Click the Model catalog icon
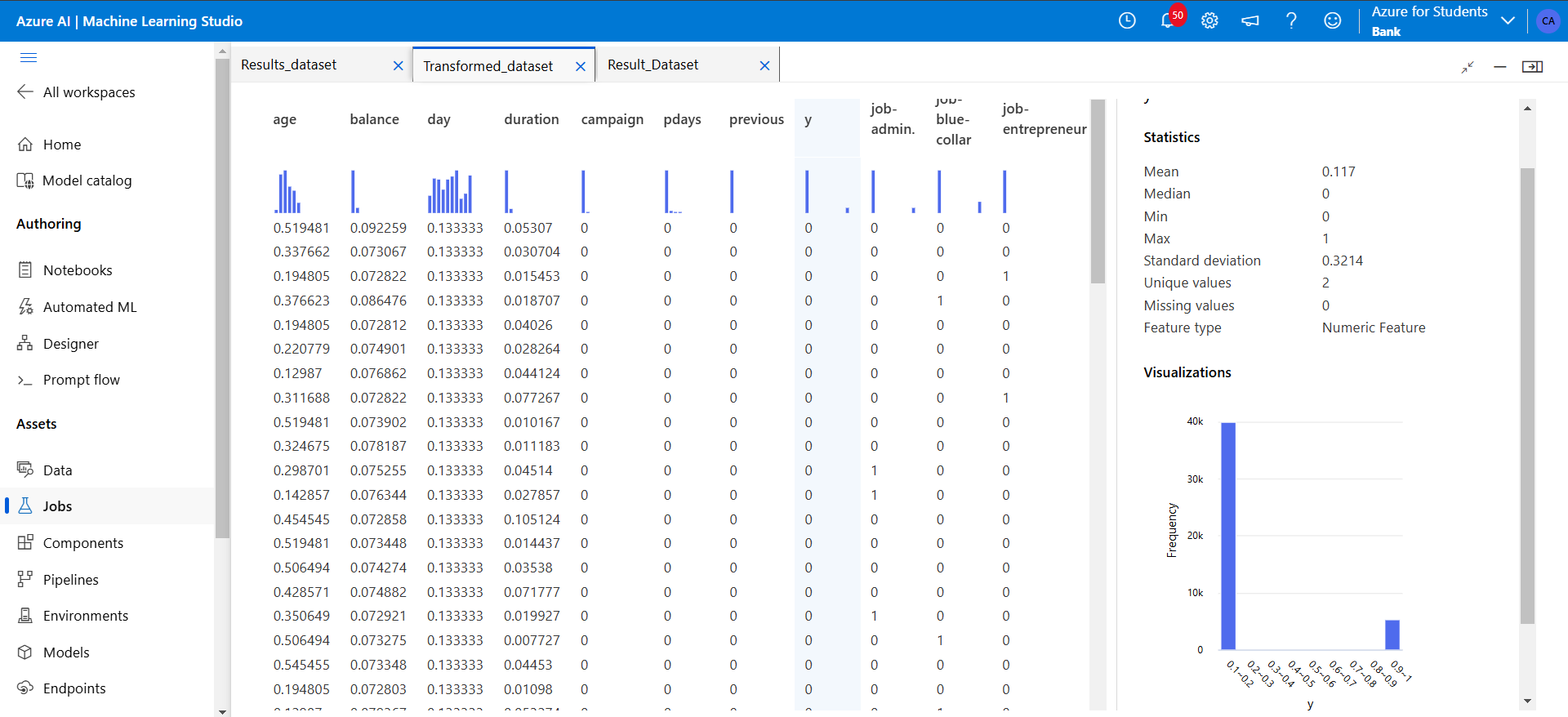Viewport: 1568px width, 717px height. [25, 180]
